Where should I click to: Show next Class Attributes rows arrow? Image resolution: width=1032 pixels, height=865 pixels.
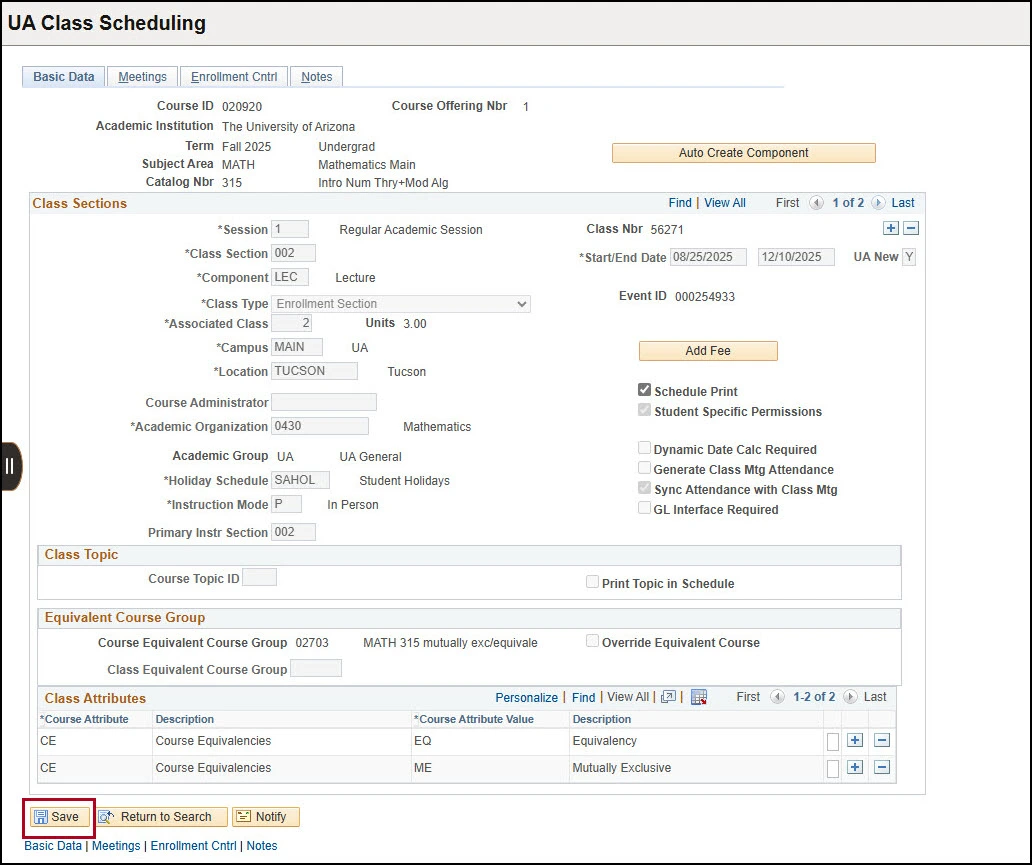(x=850, y=696)
